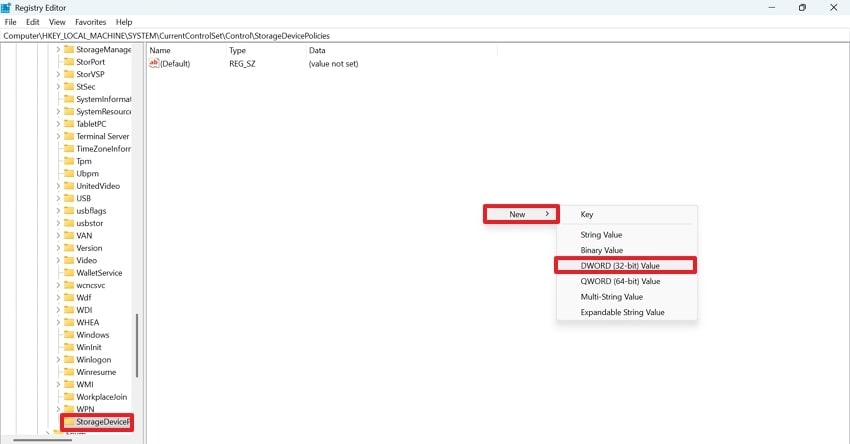Open the Edit menu
Image resolution: width=850 pixels, height=444 pixels.
[33, 22]
